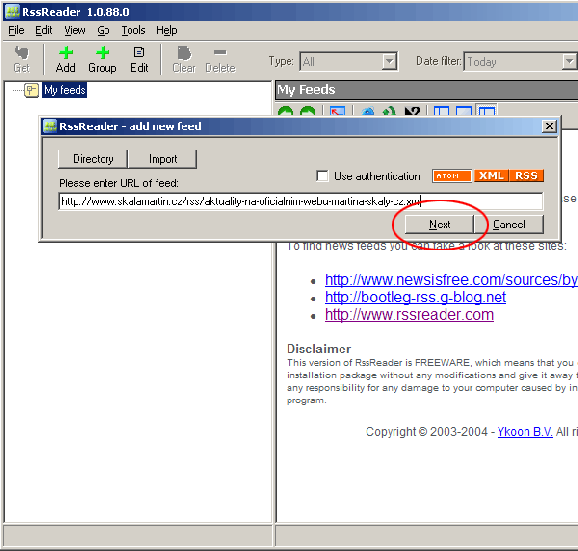Click the second green forward arrow icon
The height and width of the screenshot is (551, 578).
(x=308, y=111)
